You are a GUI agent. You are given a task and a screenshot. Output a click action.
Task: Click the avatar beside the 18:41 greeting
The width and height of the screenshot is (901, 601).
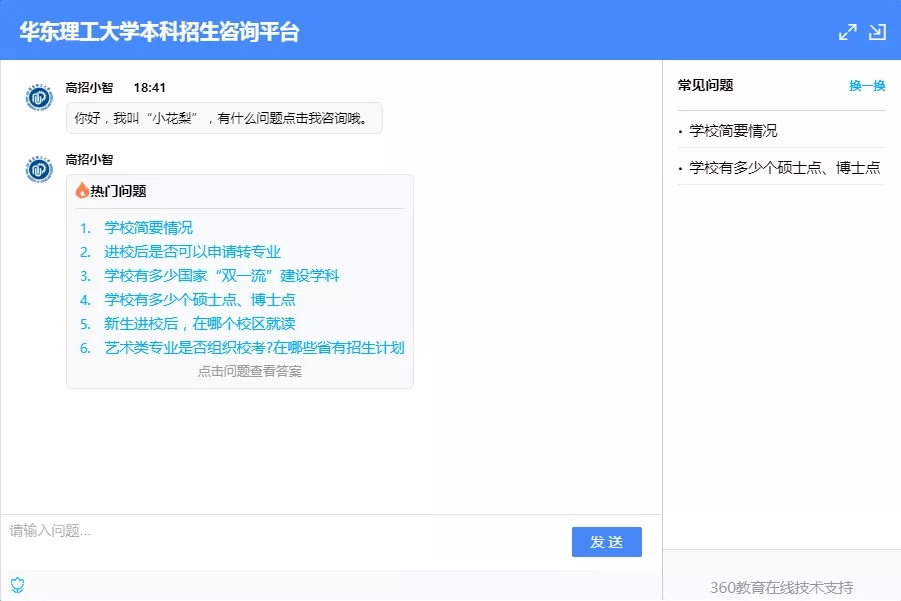(39, 97)
